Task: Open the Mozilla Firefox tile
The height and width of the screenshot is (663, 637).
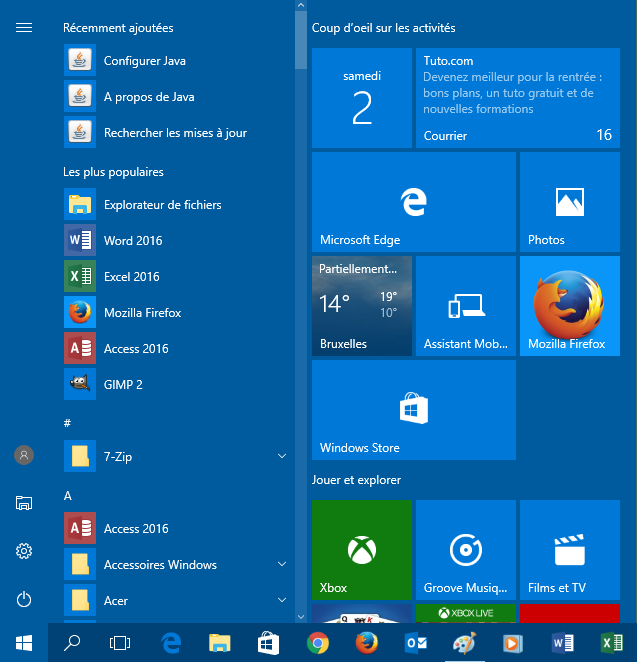Action: point(570,306)
